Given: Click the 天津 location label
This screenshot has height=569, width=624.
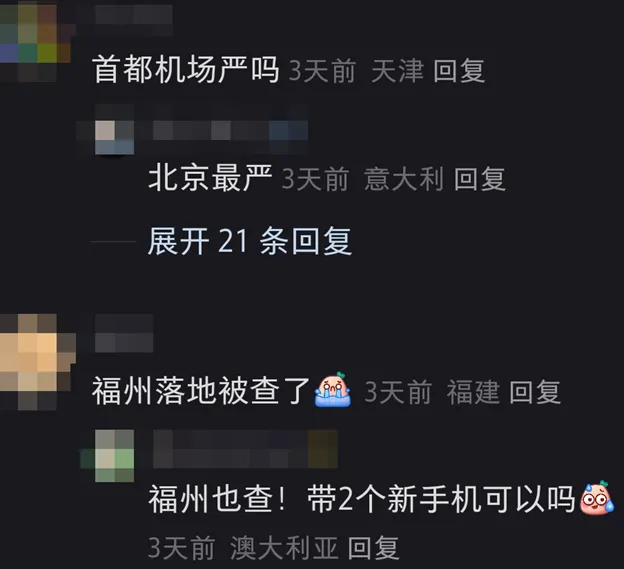Looking at the screenshot, I should pos(397,71).
